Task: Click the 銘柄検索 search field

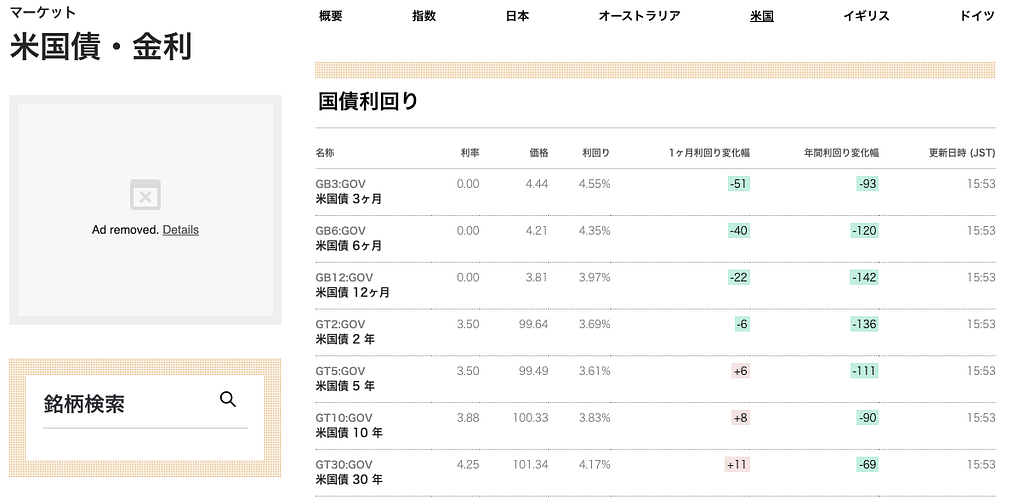Action: tap(125, 405)
